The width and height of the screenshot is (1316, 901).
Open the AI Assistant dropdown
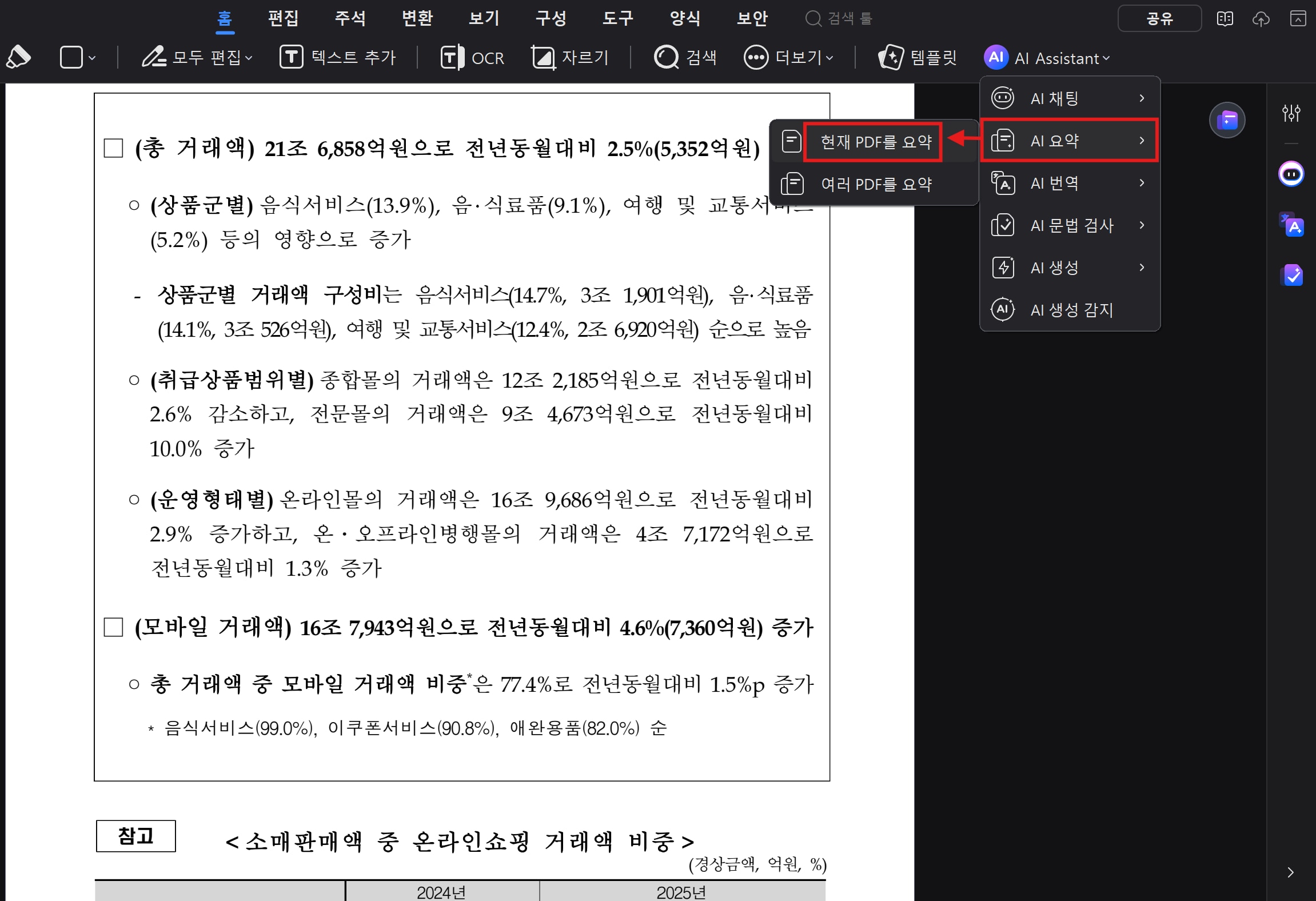coord(1047,57)
